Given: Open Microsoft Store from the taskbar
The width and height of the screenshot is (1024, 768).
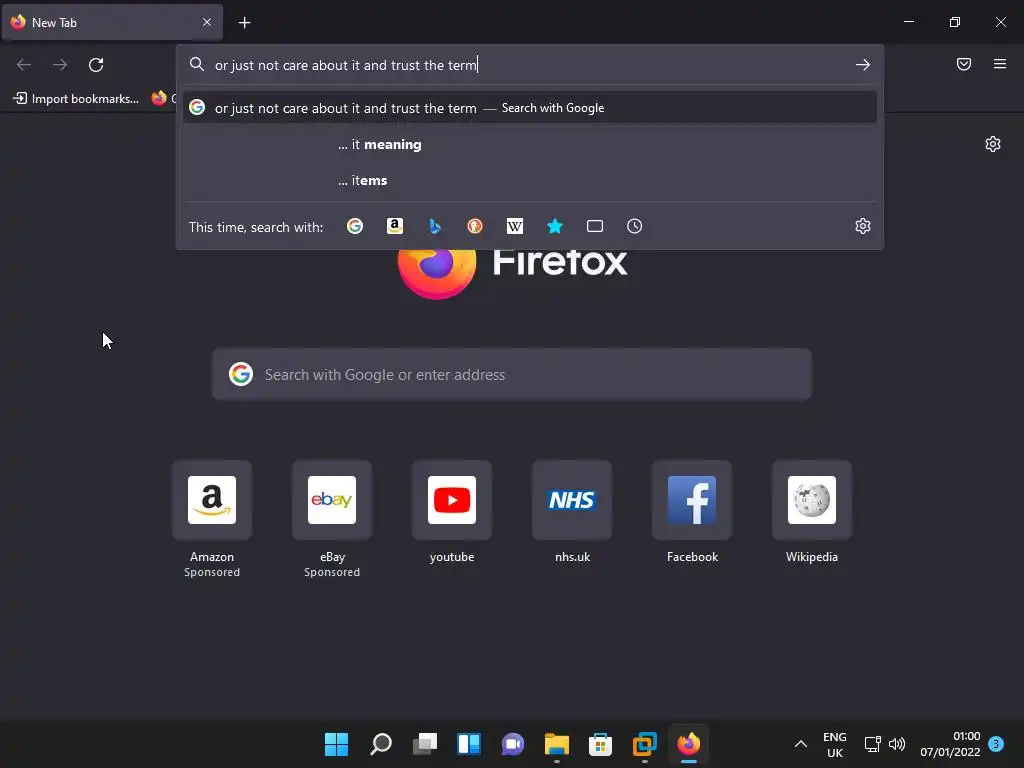Looking at the screenshot, I should click(x=600, y=744).
